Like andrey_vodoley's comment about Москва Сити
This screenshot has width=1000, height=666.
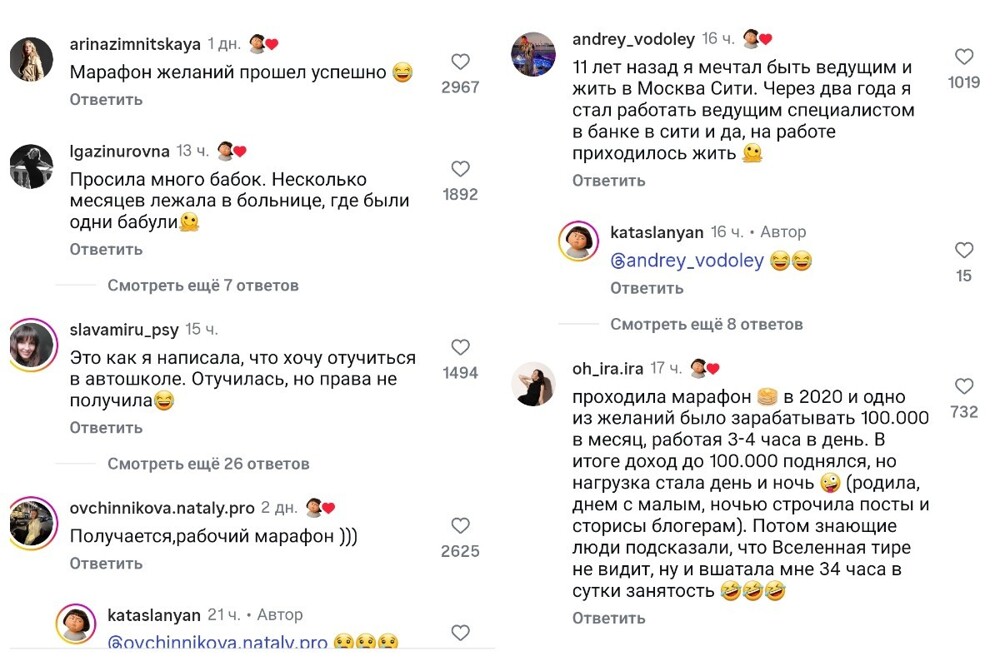coord(964,56)
